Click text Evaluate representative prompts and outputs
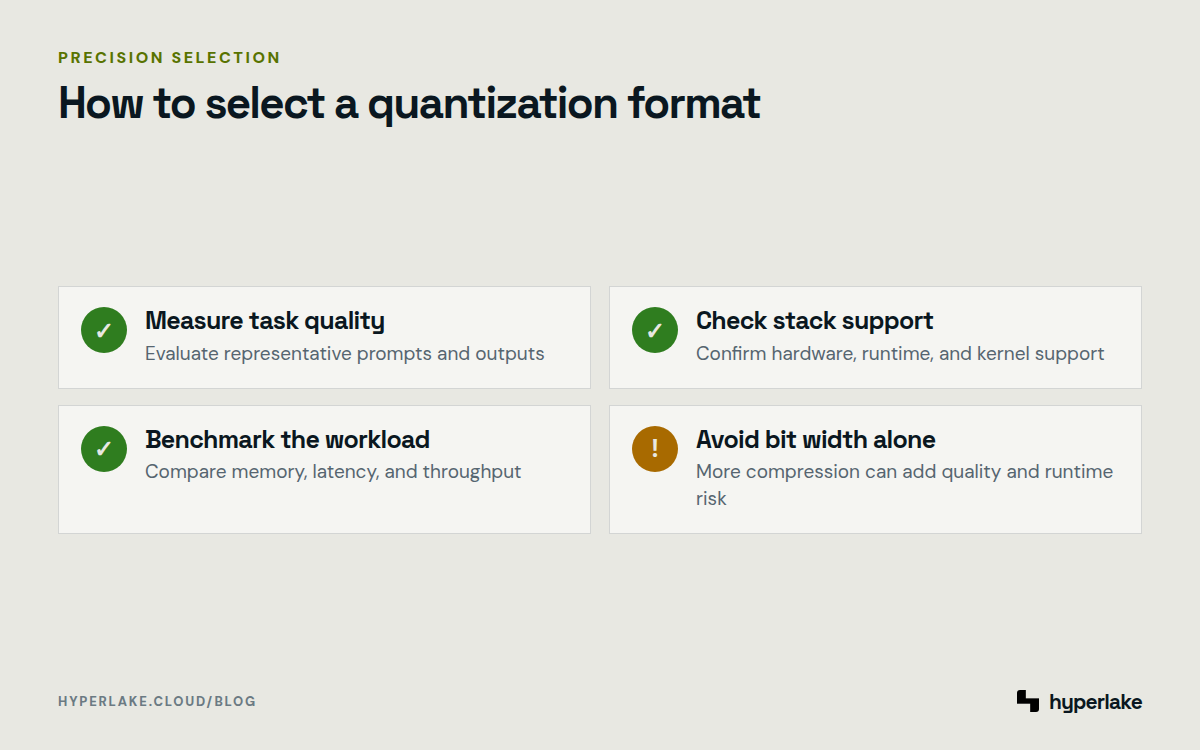This screenshot has width=1200, height=750. point(345,354)
